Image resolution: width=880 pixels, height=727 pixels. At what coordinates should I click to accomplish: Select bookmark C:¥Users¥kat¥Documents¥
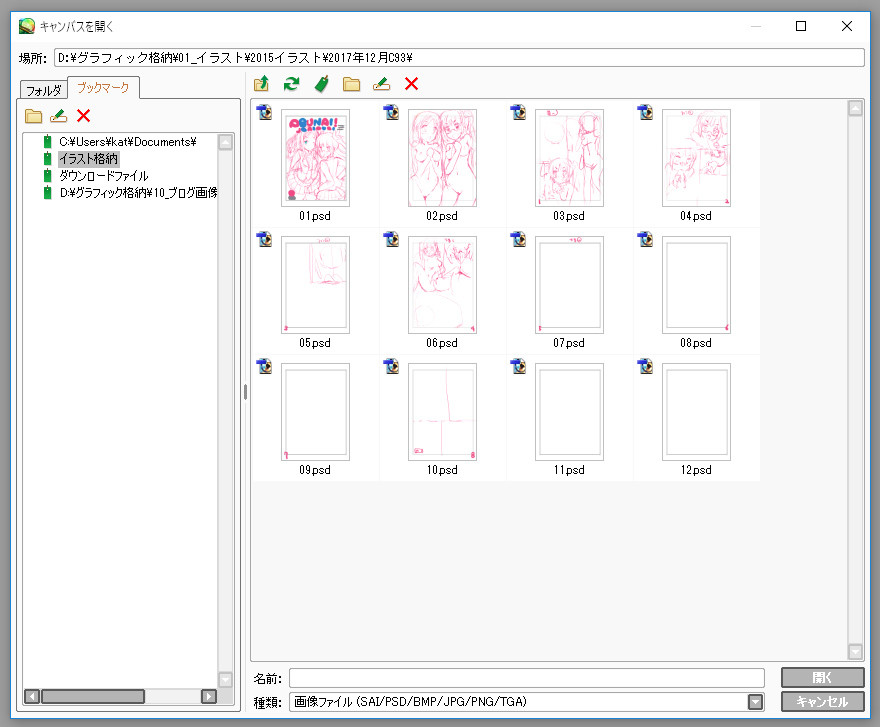pyautogui.click(x=128, y=141)
